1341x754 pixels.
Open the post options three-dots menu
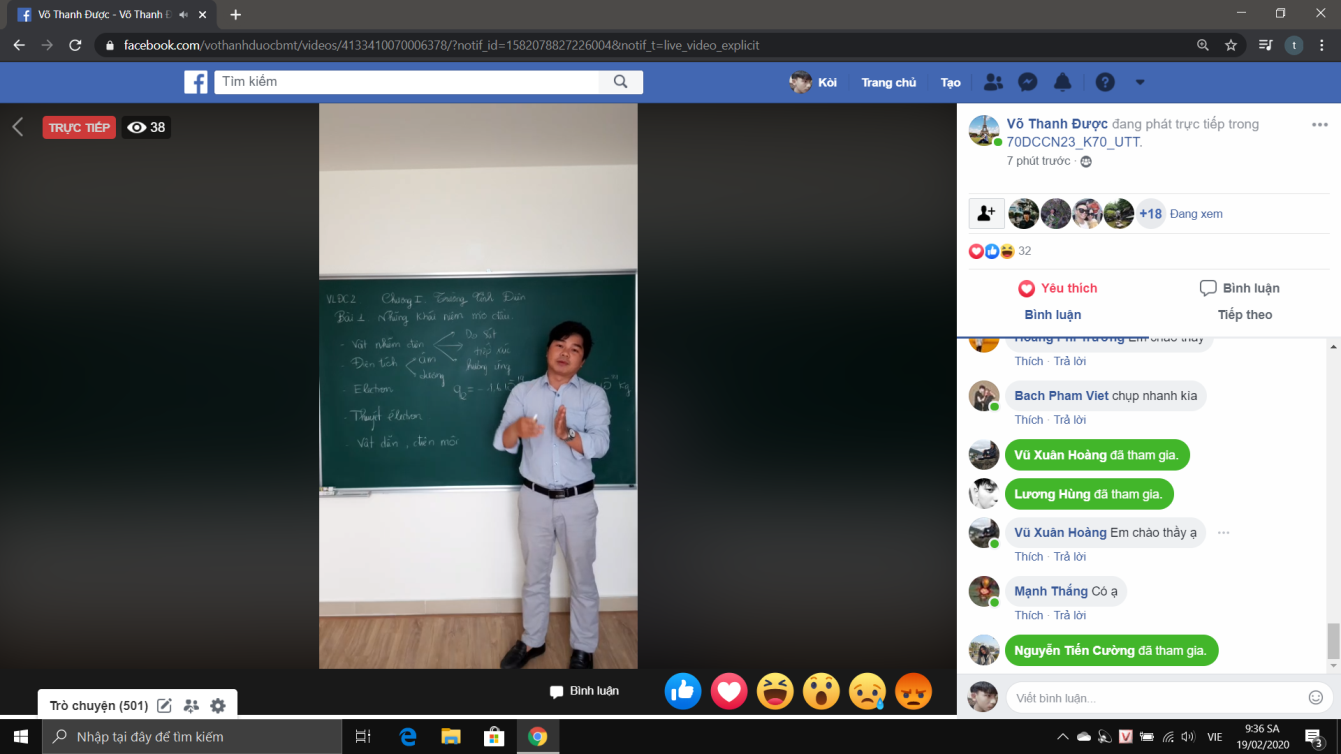(x=1319, y=125)
